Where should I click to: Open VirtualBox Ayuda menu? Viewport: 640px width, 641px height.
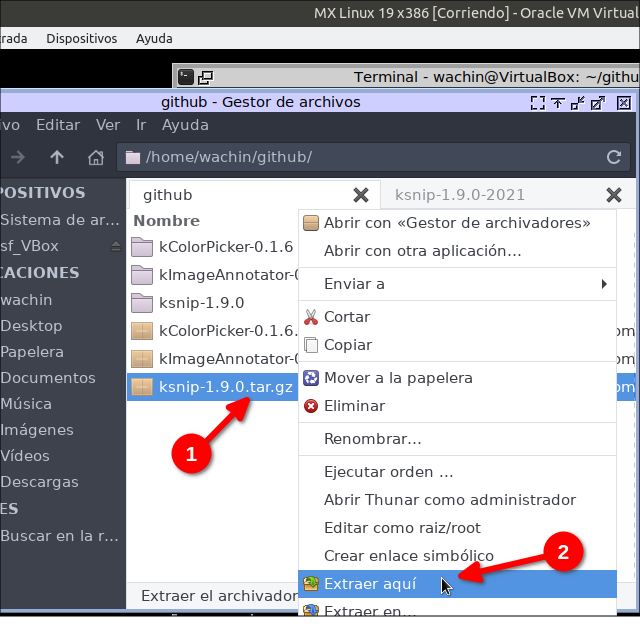154,38
